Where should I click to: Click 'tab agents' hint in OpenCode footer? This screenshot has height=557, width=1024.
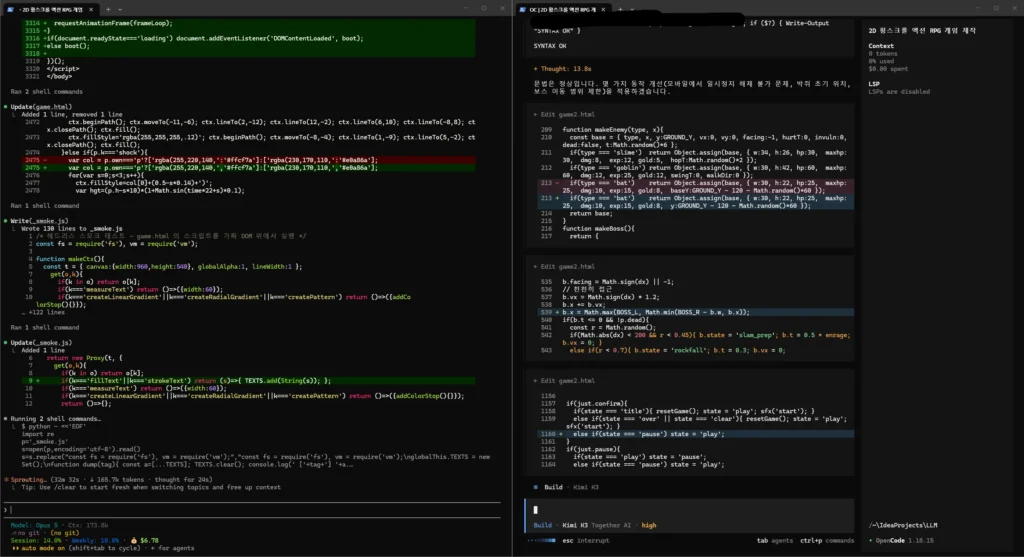[775, 541]
